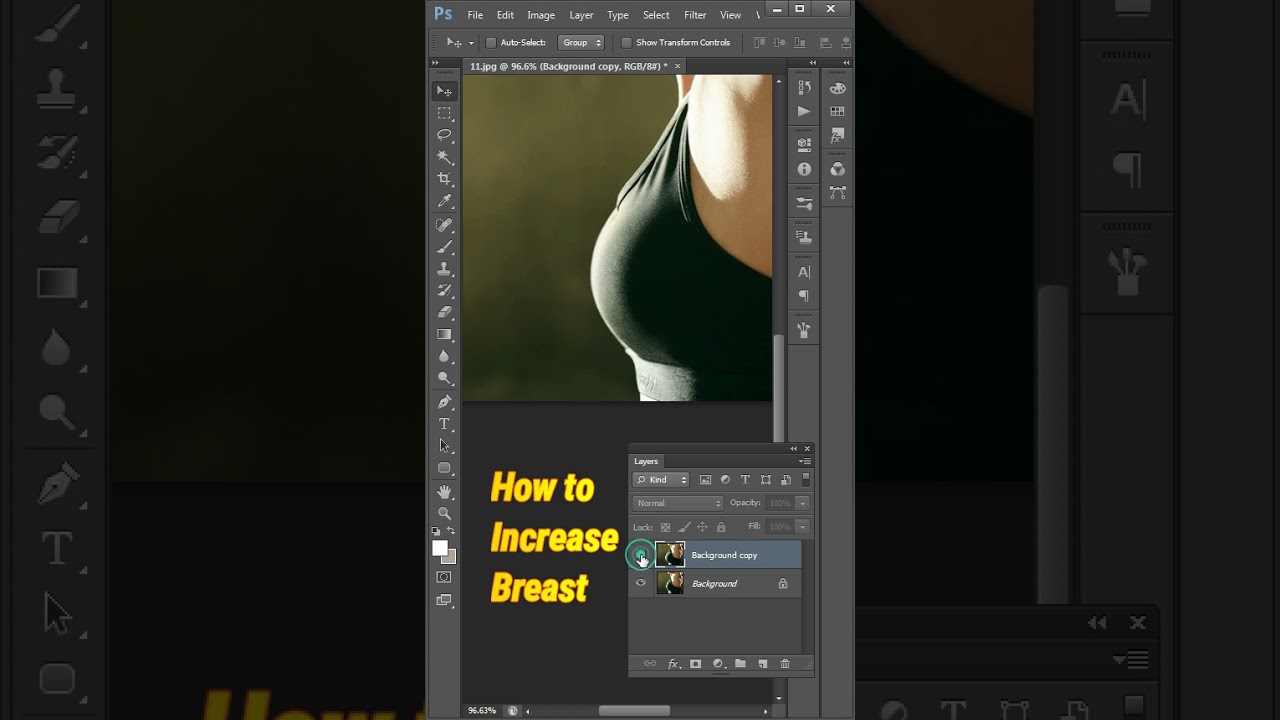Toggle pixel layer filter in Layers

[705, 480]
